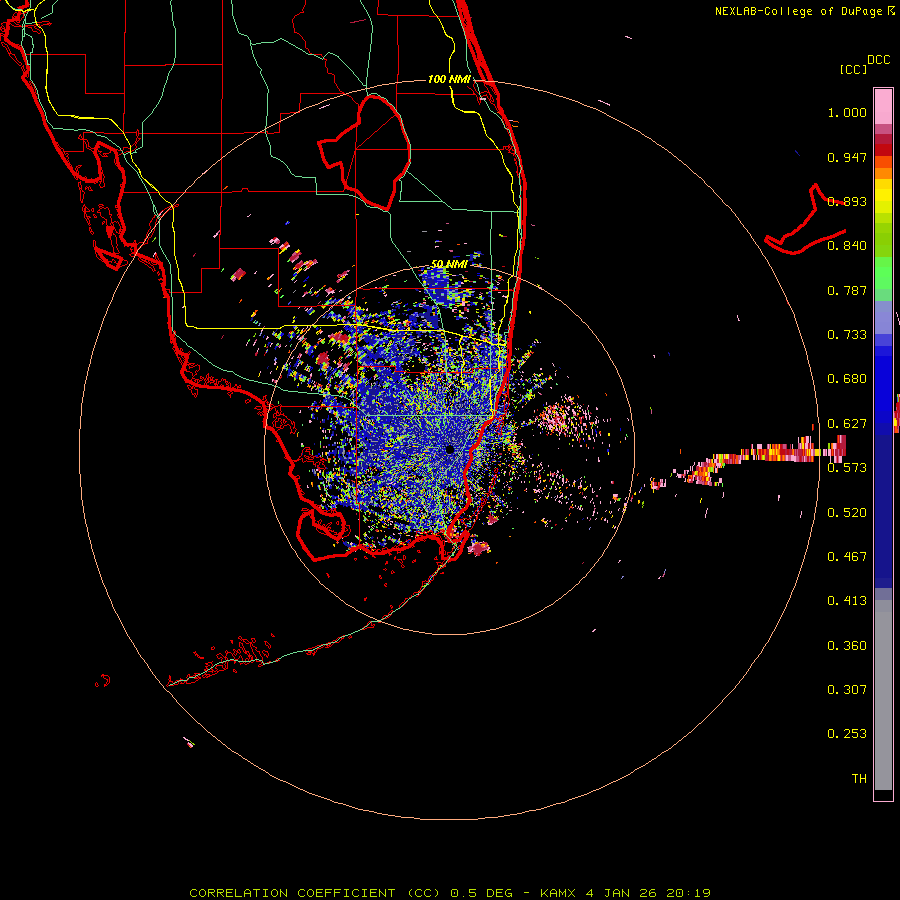
Task: Select the 0.893 color scale value
Action: coord(847,201)
